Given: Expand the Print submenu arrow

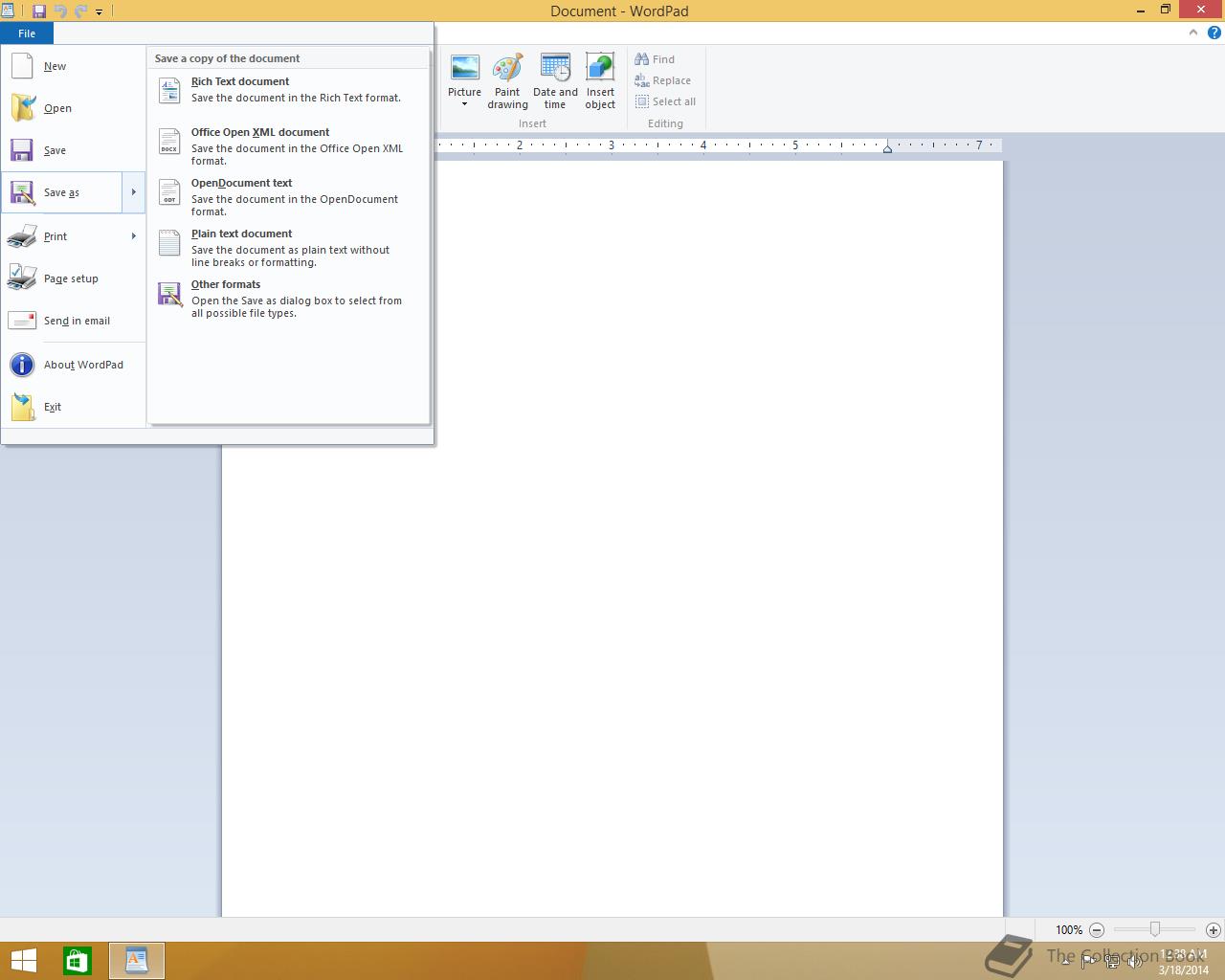Looking at the screenshot, I should [x=134, y=236].
